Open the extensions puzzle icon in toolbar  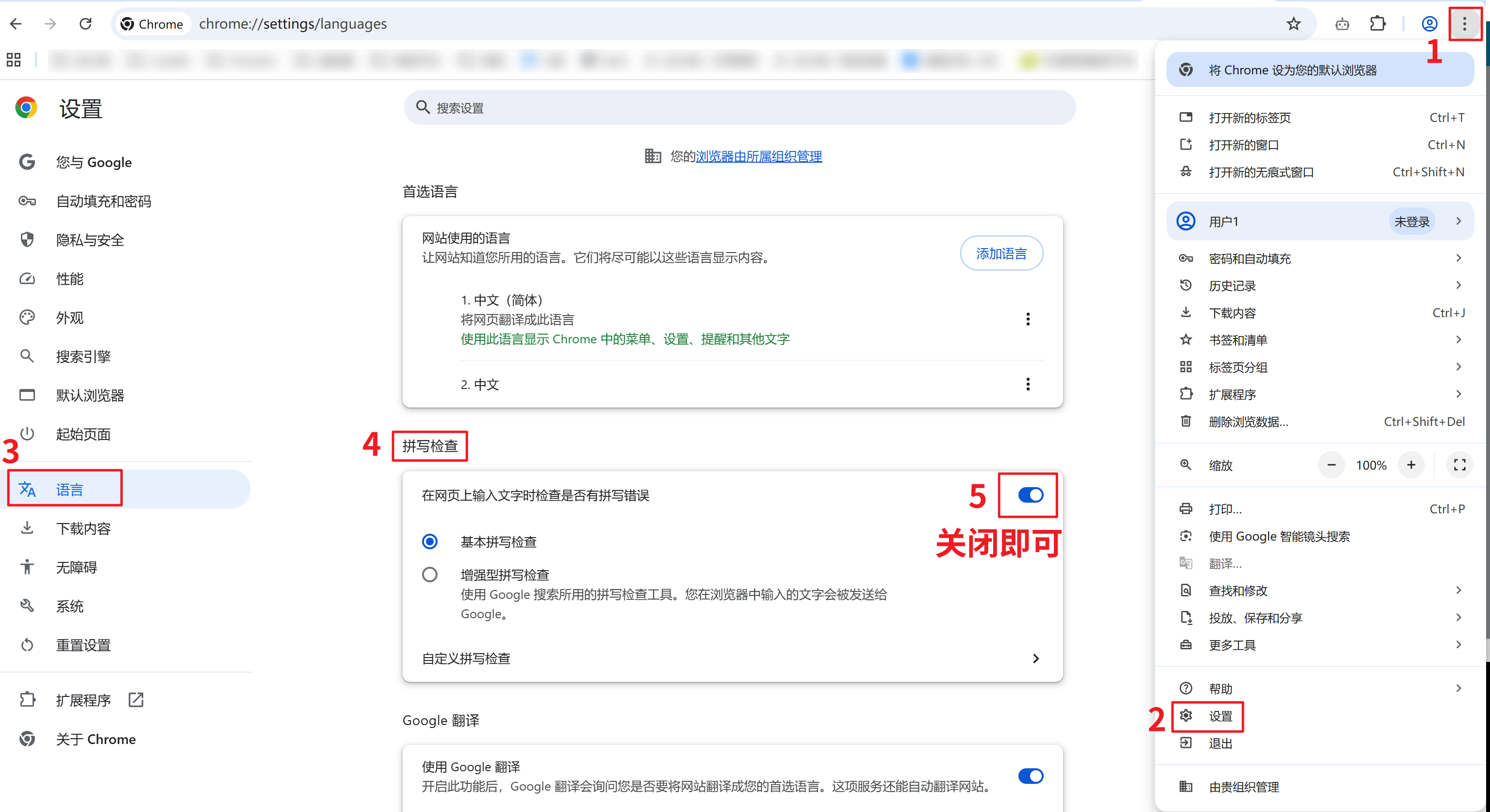[1378, 24]
